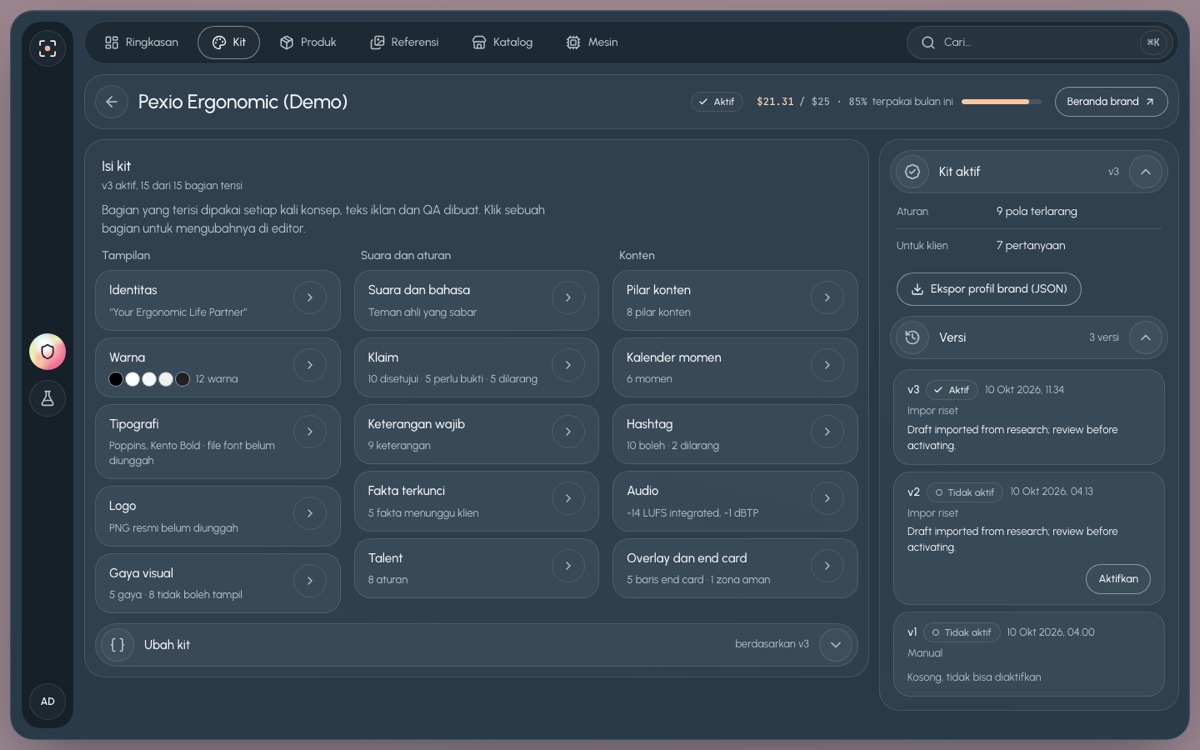Viewport: 1200px width, 750px height.
Task: Select the Kit tab
Action: tap(229, 43)
